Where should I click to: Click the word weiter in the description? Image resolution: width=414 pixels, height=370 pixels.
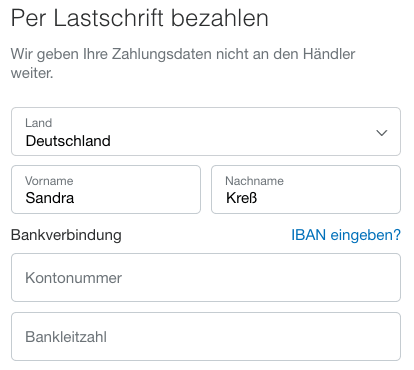(x=32, y=73)
